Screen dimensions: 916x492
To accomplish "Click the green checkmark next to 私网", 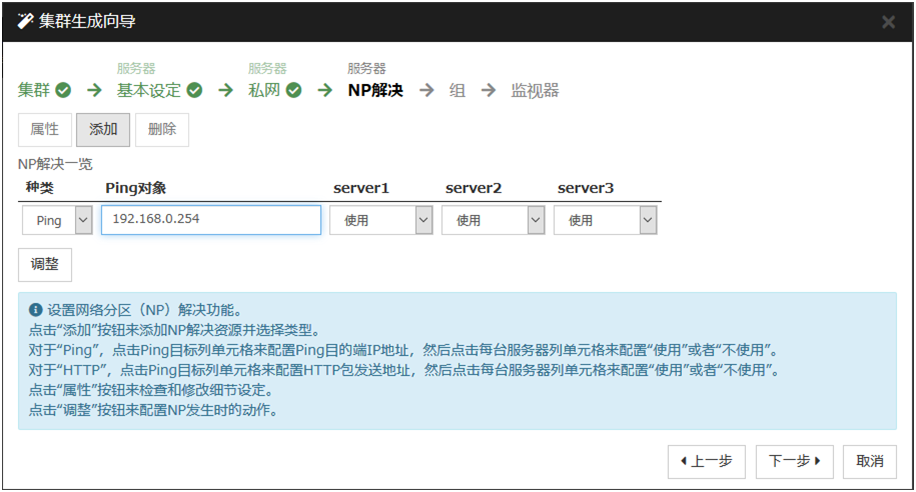I will coord(293,91).
